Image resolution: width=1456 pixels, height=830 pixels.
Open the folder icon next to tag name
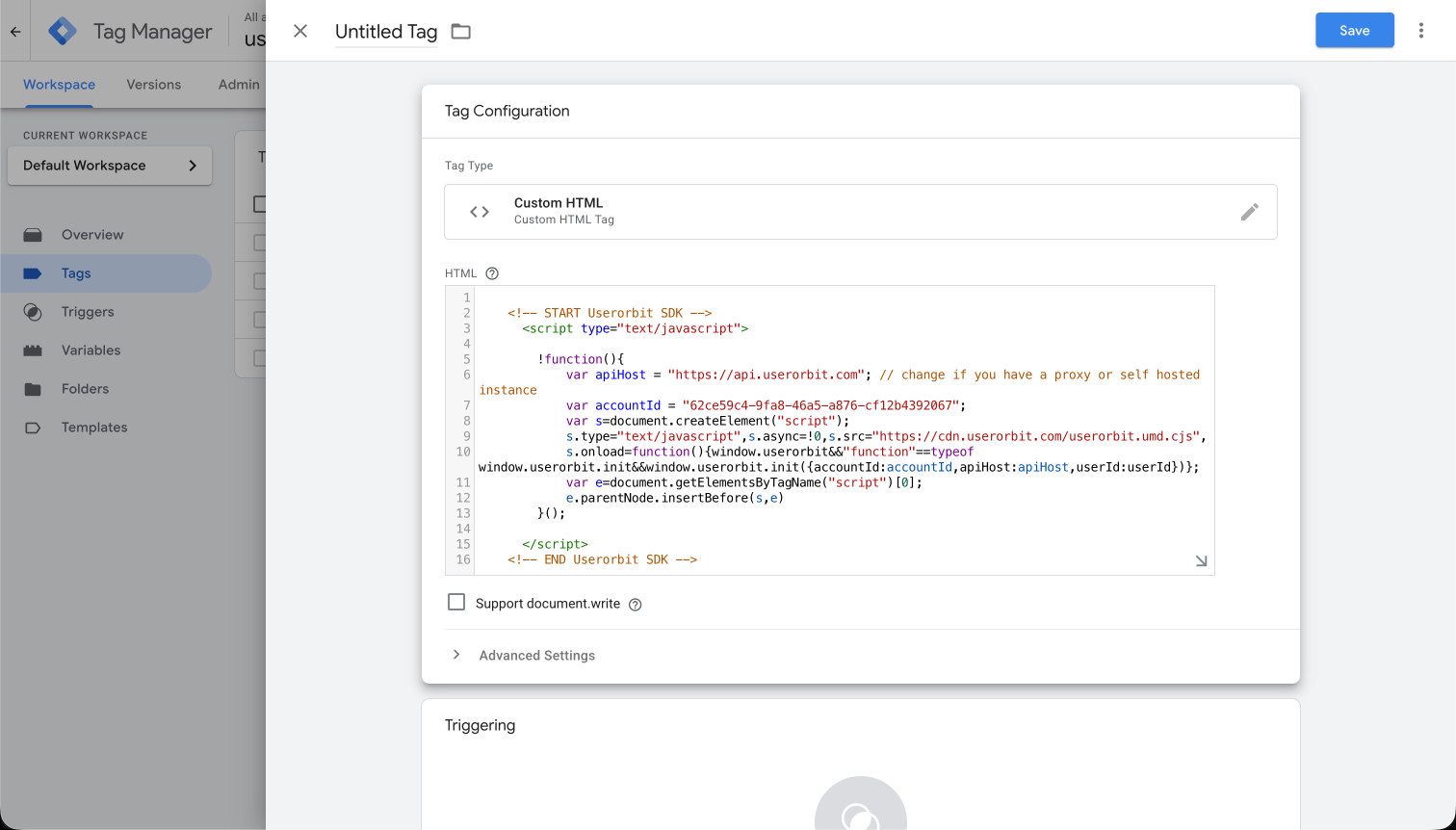(461, 32)
